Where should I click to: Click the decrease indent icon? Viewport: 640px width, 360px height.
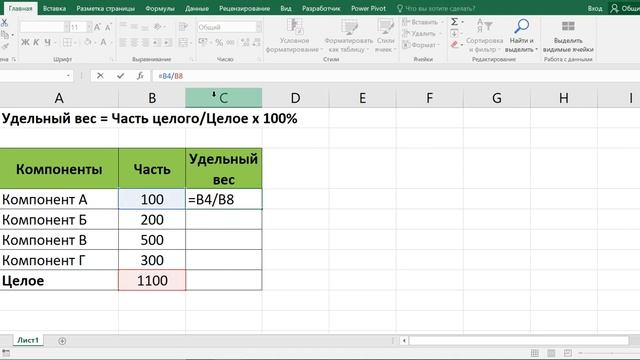coord(157,42)
